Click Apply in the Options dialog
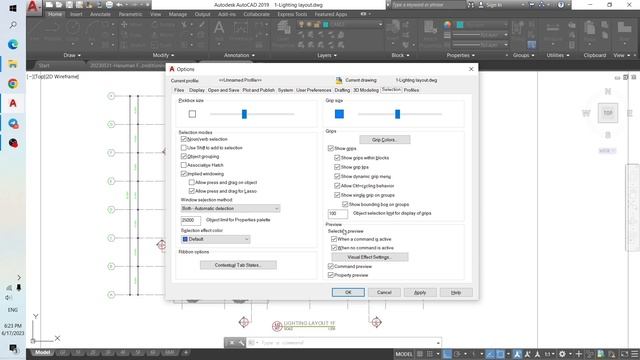The height and width of the screenshot is (360, 640). (420, 292)
